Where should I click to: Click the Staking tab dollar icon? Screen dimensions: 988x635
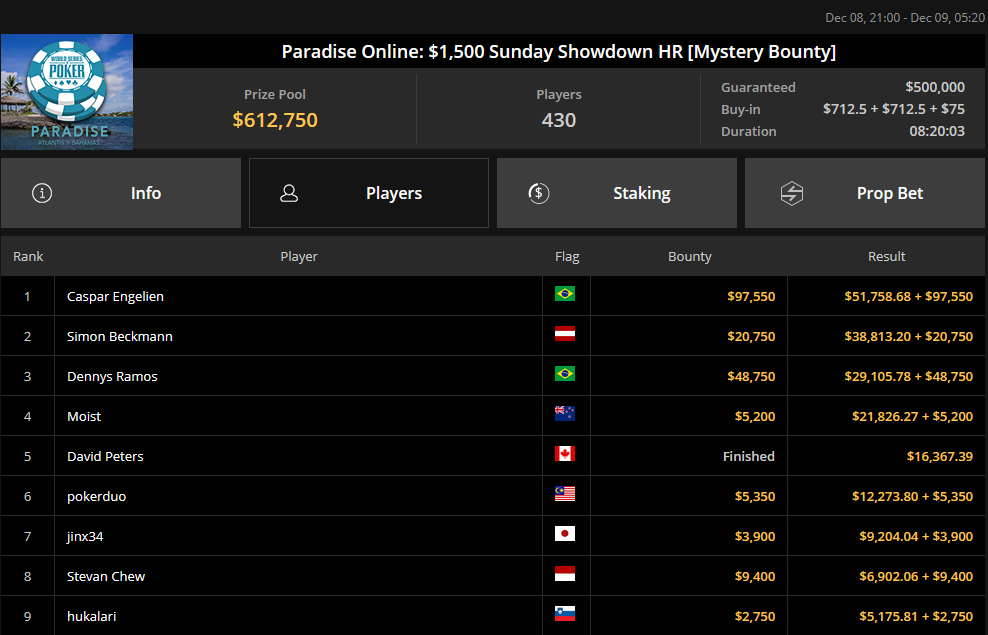pos(538,193)
